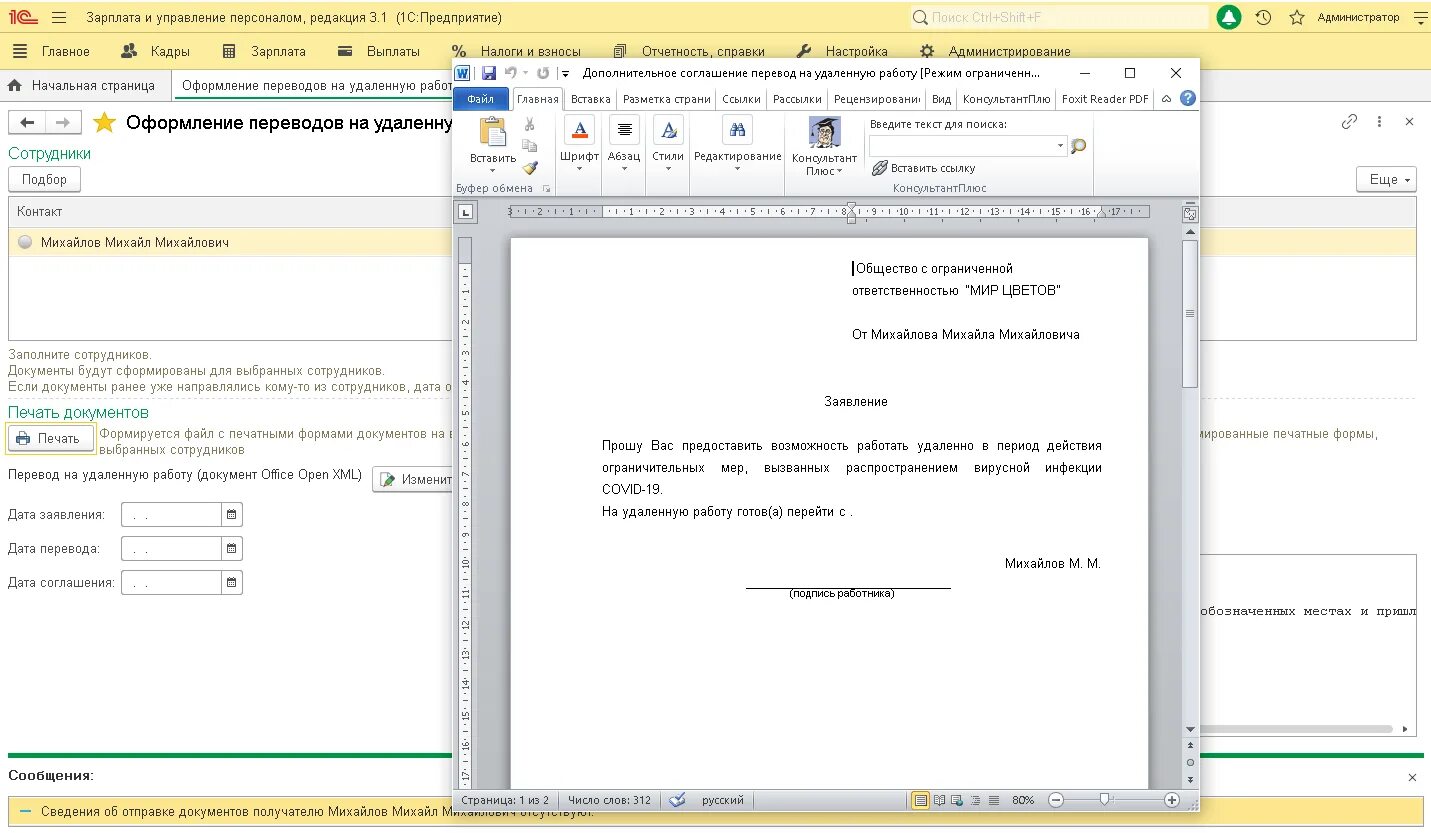Add page to favorites with the yellow star
Image resolution: width=1431 pixels, height=833 pixels.
(x=104, y=122)
